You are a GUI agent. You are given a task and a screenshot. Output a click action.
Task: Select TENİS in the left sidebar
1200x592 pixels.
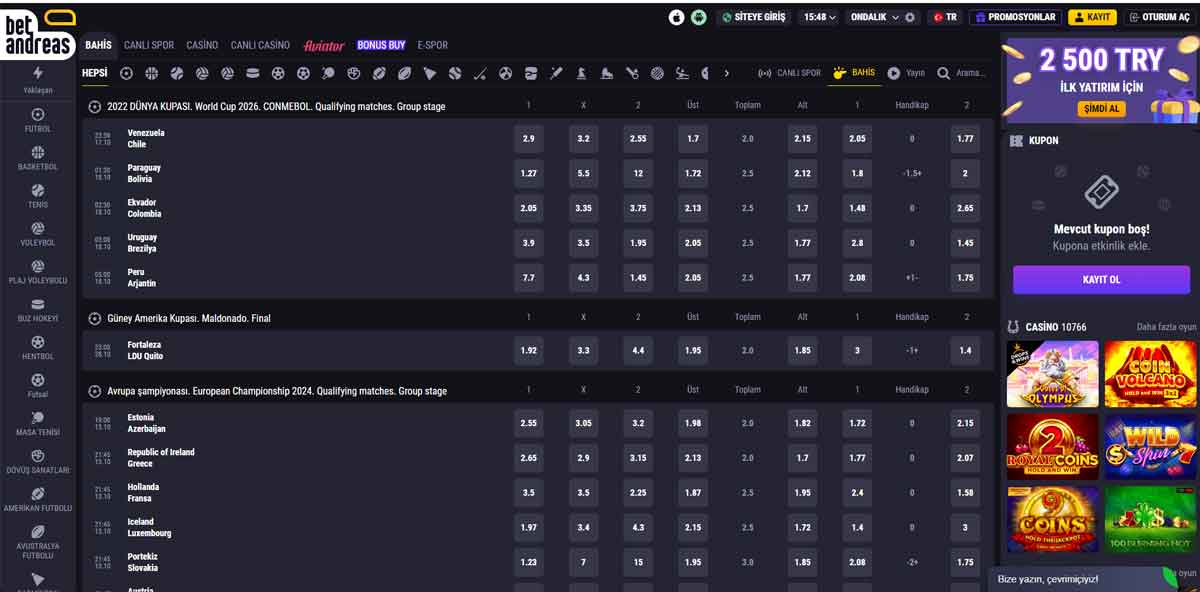[38, 196]
